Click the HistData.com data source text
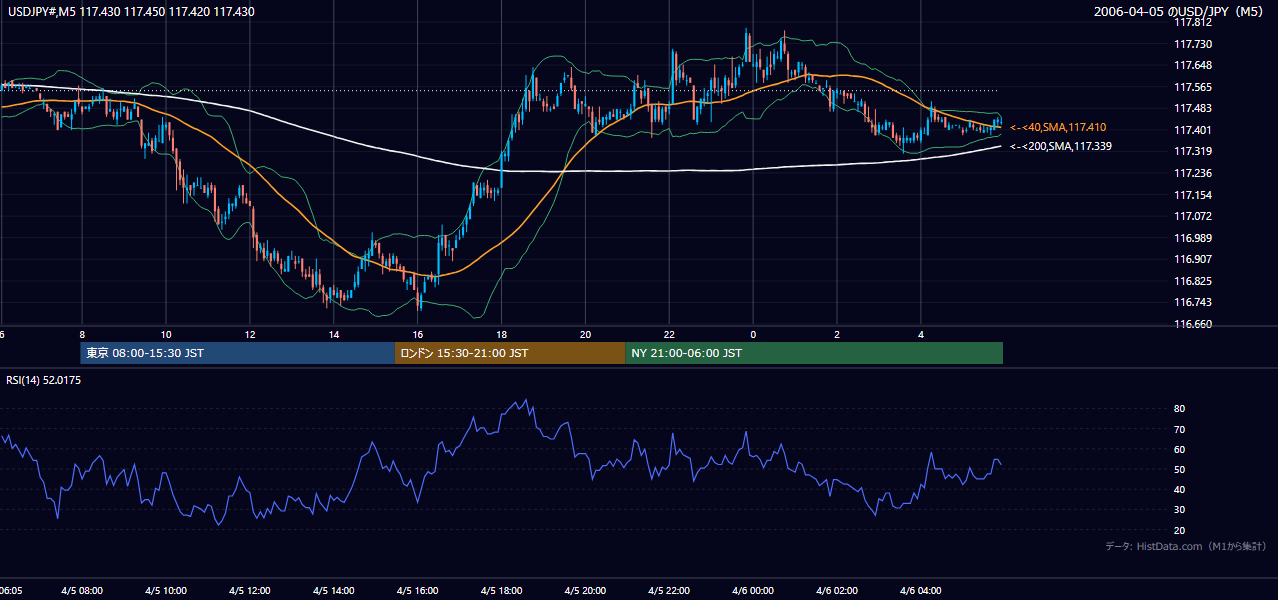Screen dimensions: 1278x600 [x=1186, y=546]
